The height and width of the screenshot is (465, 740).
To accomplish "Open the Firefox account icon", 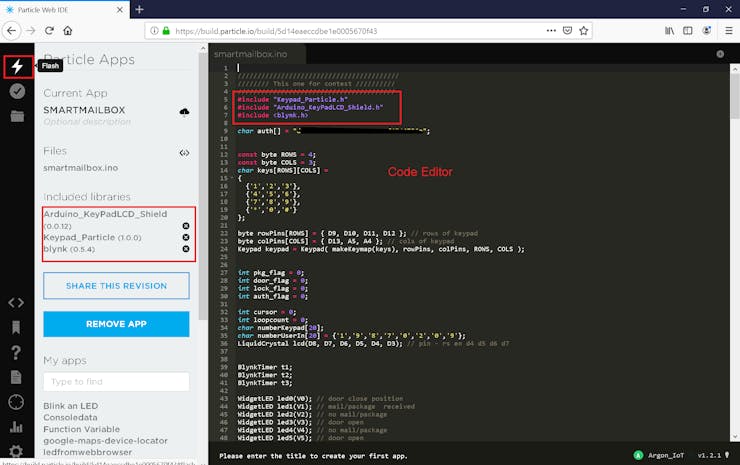I will coord(706,31).
